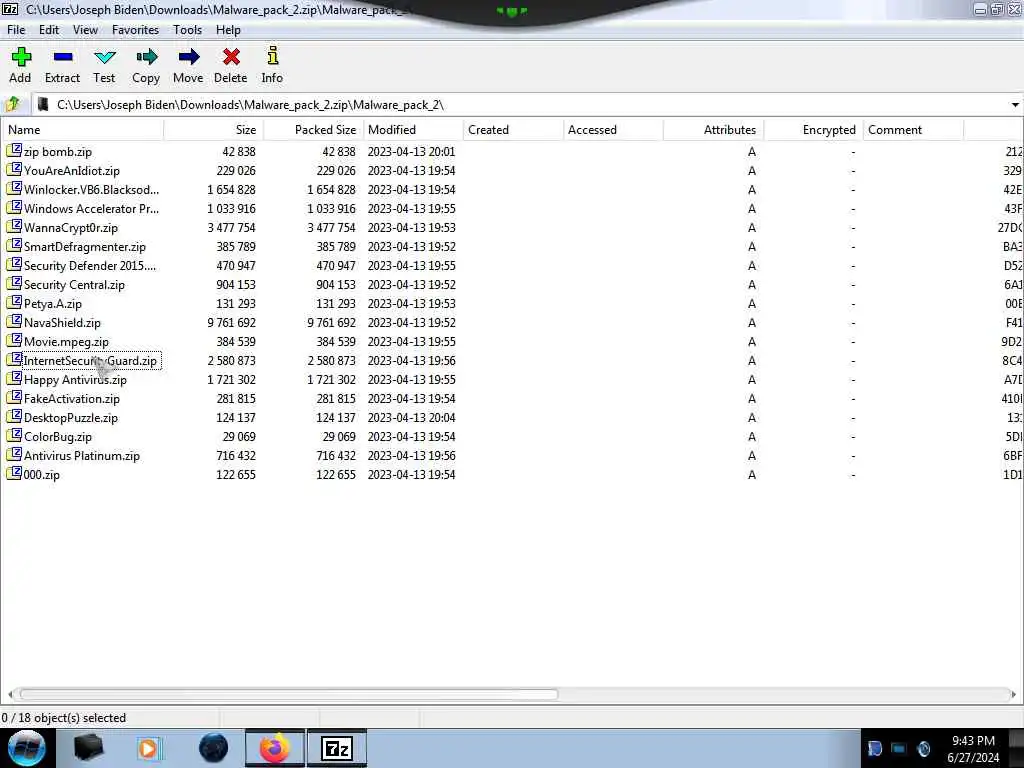Viewport: 1024px width, 768px height.
Task: Select the WannaCrypt0r.zip archive icon
Action: [14, 227]
